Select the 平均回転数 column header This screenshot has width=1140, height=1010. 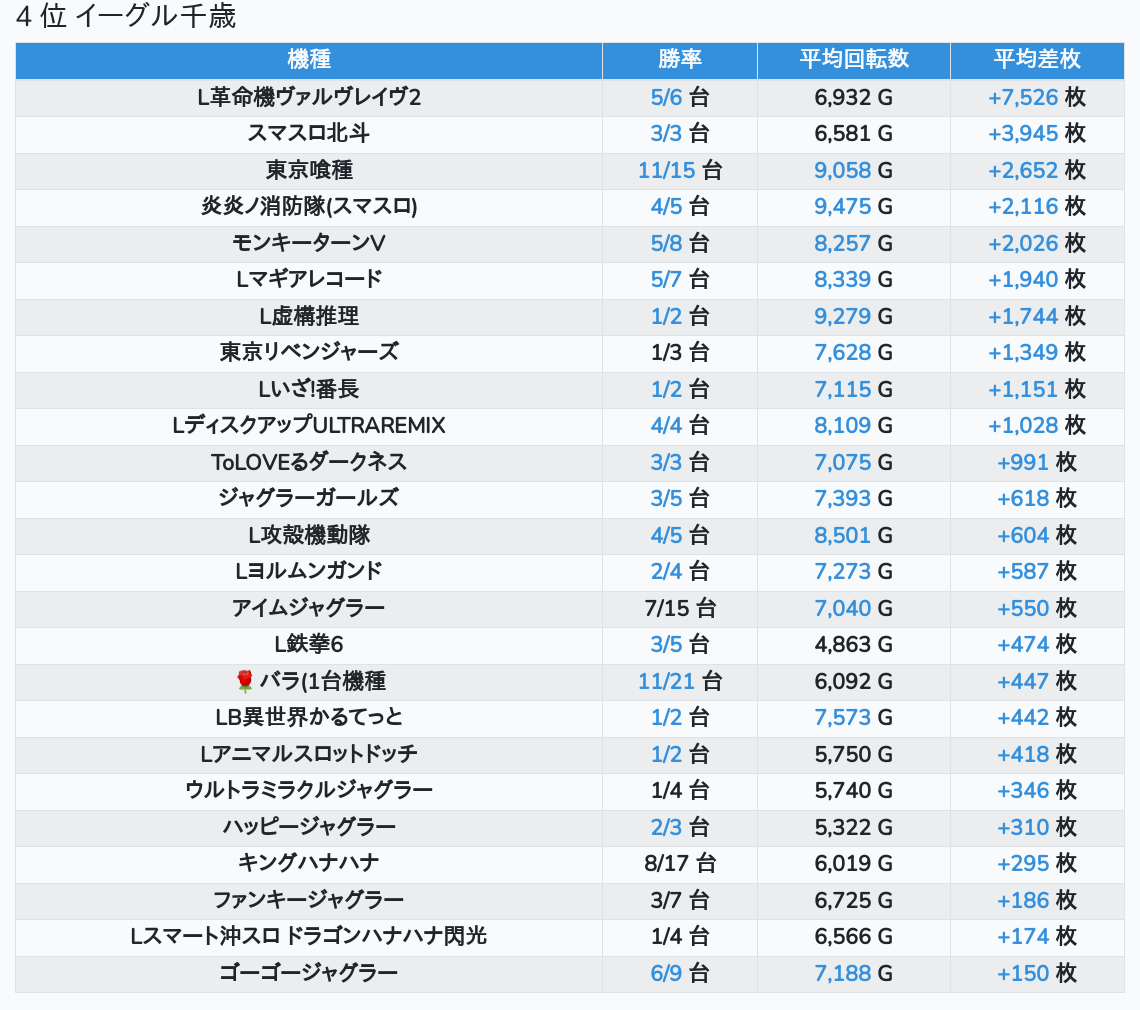(x=854, y=60)
